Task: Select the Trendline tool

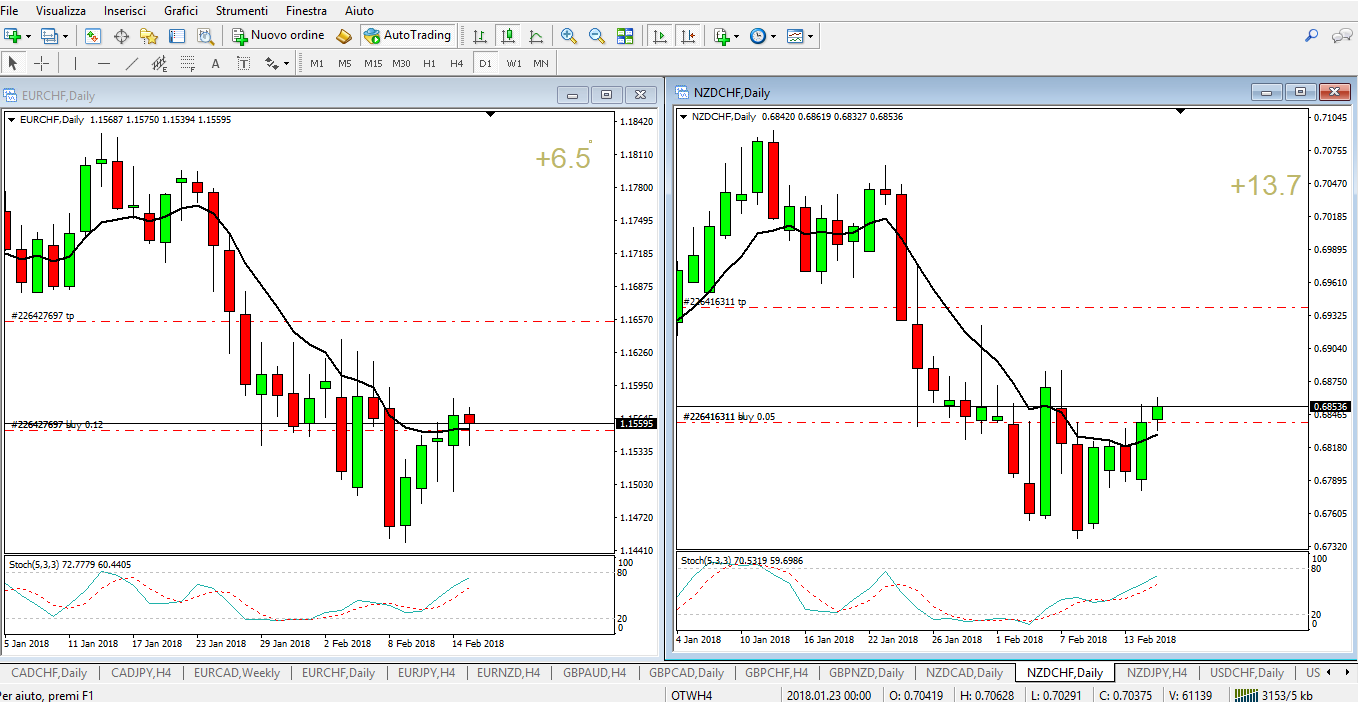Action: (131, 63)
